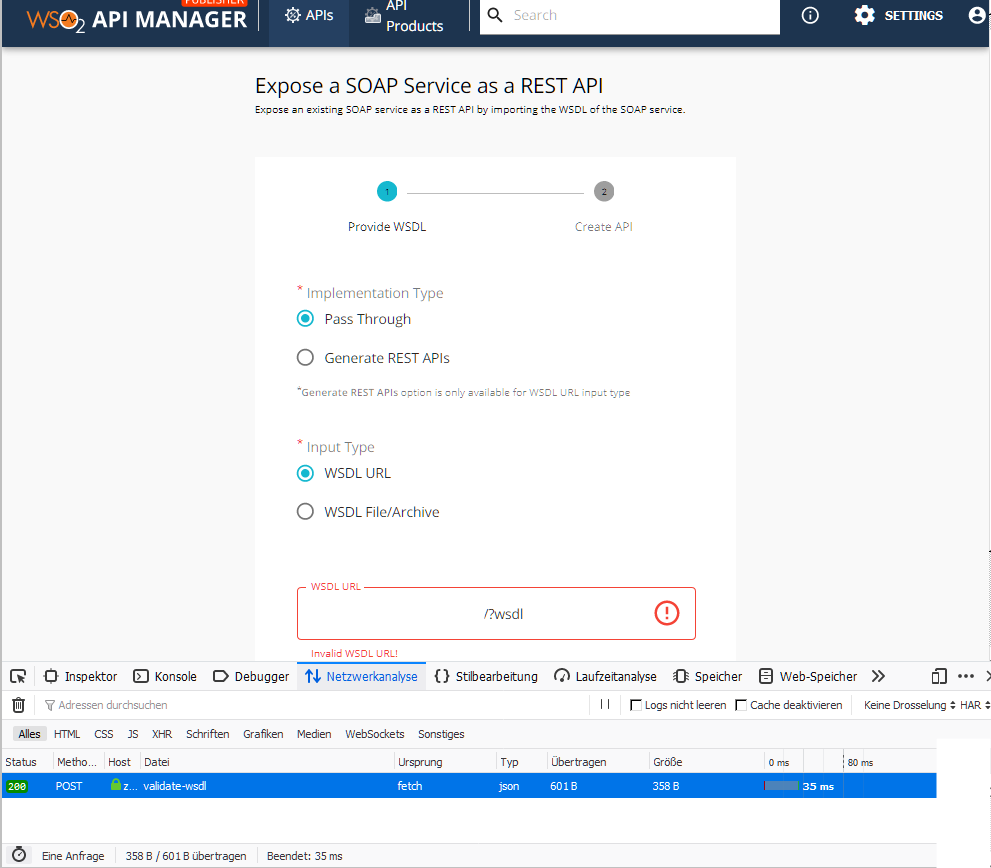Screen dimensions: 991x868
Task: Enable the 'Logs nicht leeren' checkbox
Action: (637, 705)
